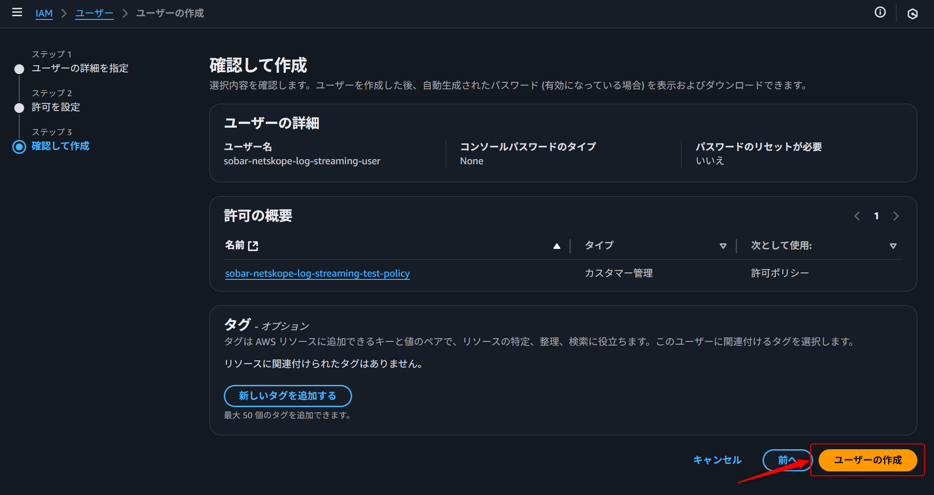Click 最大 50 個のタグ note
Image resolution: width=934 pixels, height=495 pixels.
[x=288, y=415]
